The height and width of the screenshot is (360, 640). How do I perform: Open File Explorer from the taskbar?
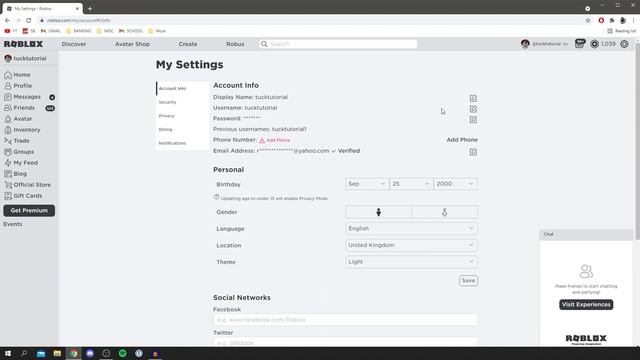57,353
